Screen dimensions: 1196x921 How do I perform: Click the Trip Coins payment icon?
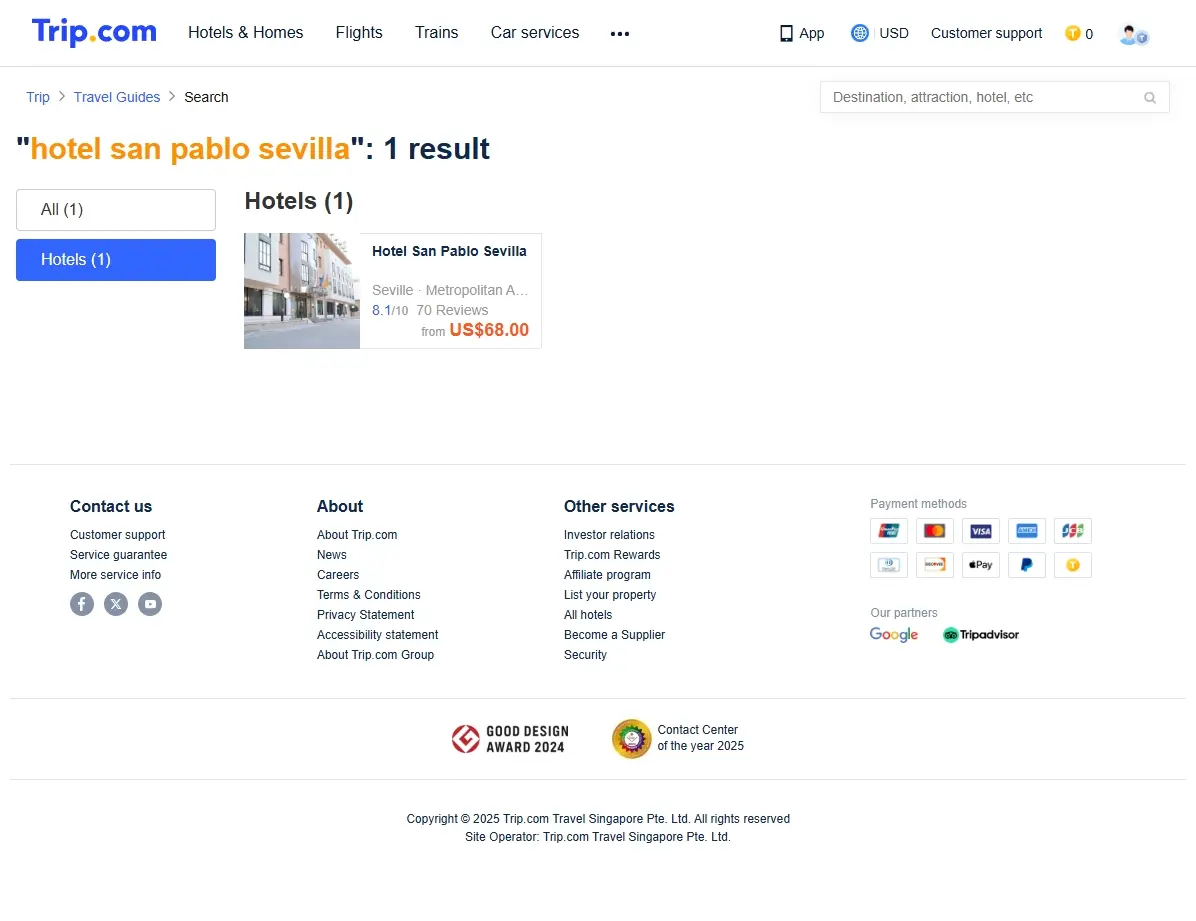1072,565
